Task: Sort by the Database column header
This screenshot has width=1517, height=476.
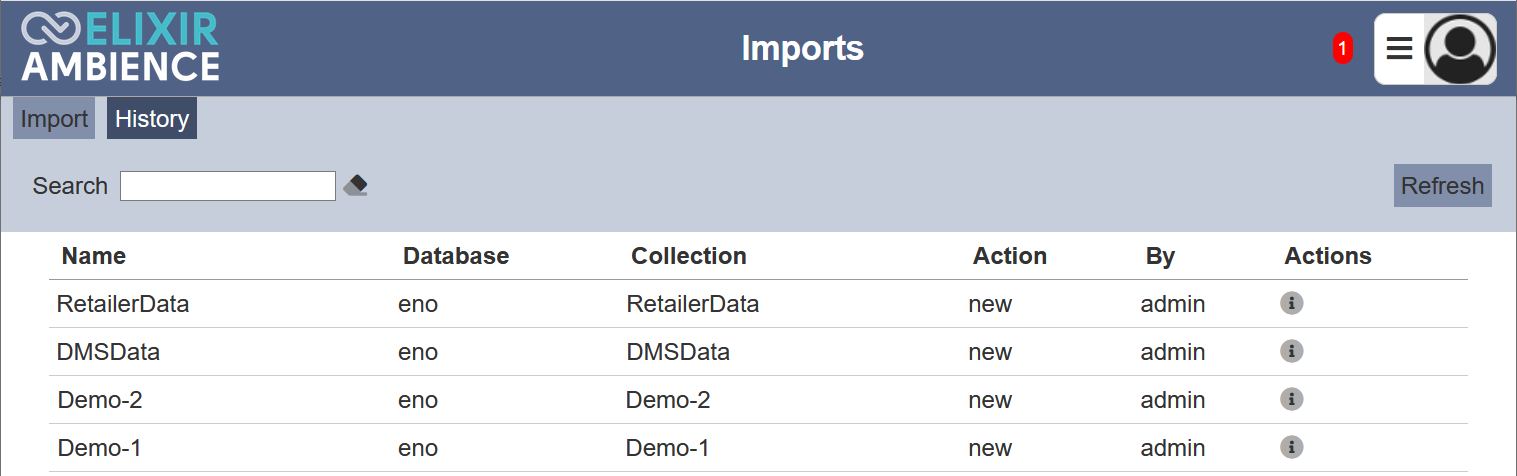Action: click(456, 256)
